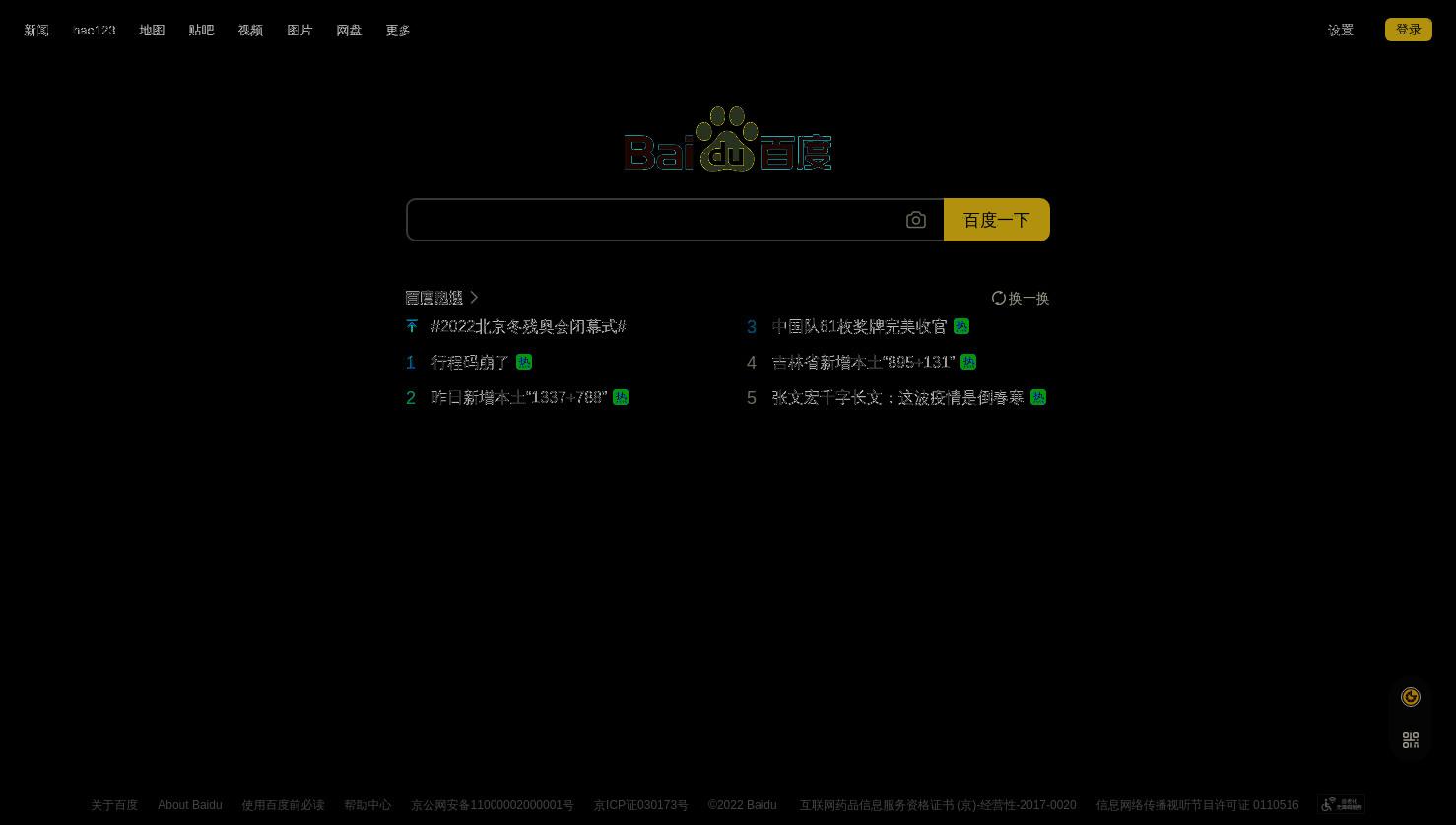Open hot search 行程码崩了
This screenshot has height=825, width=1456.
[470, 362]
